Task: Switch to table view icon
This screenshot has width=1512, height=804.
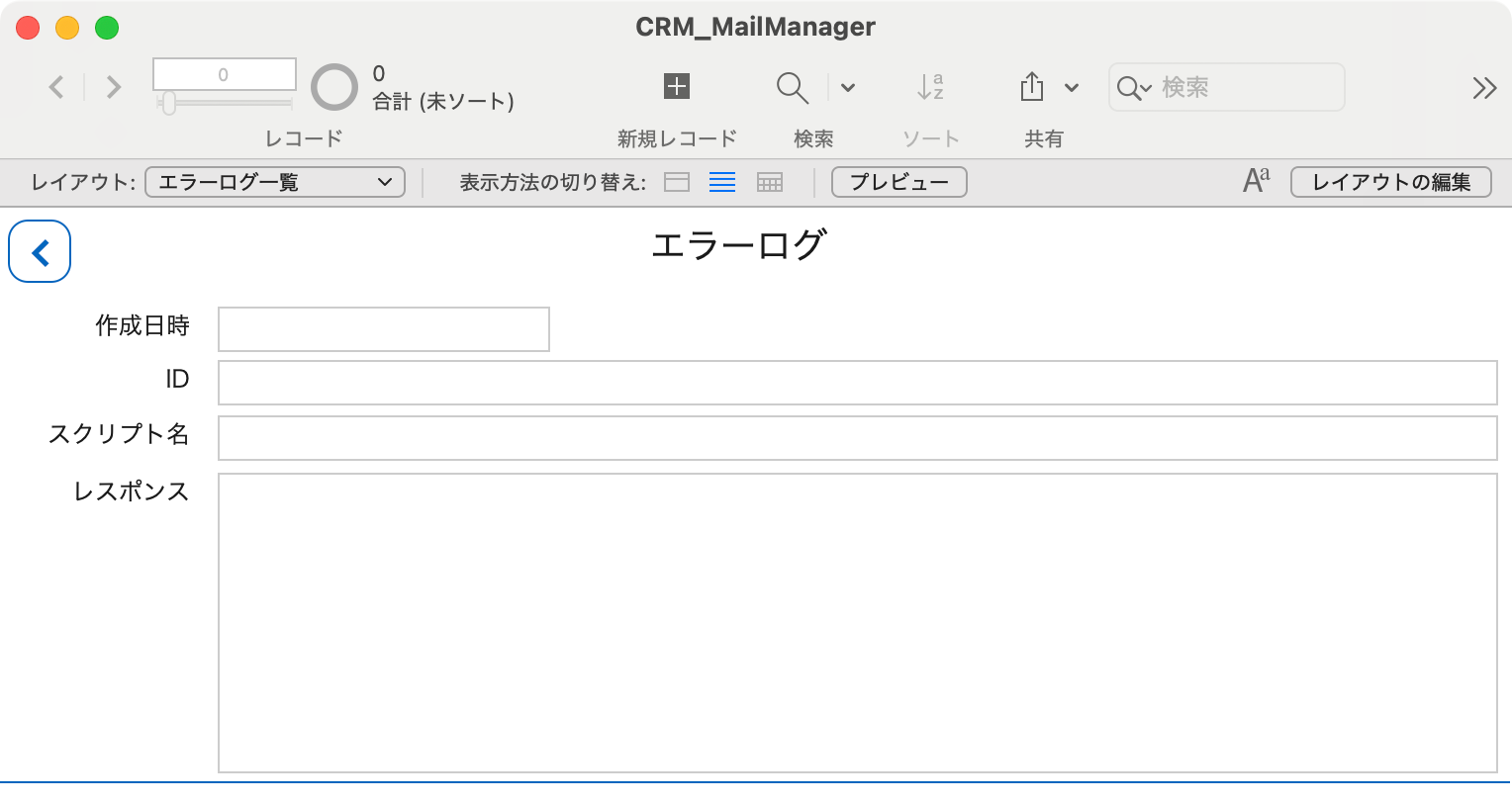Action: pos(770,182)
